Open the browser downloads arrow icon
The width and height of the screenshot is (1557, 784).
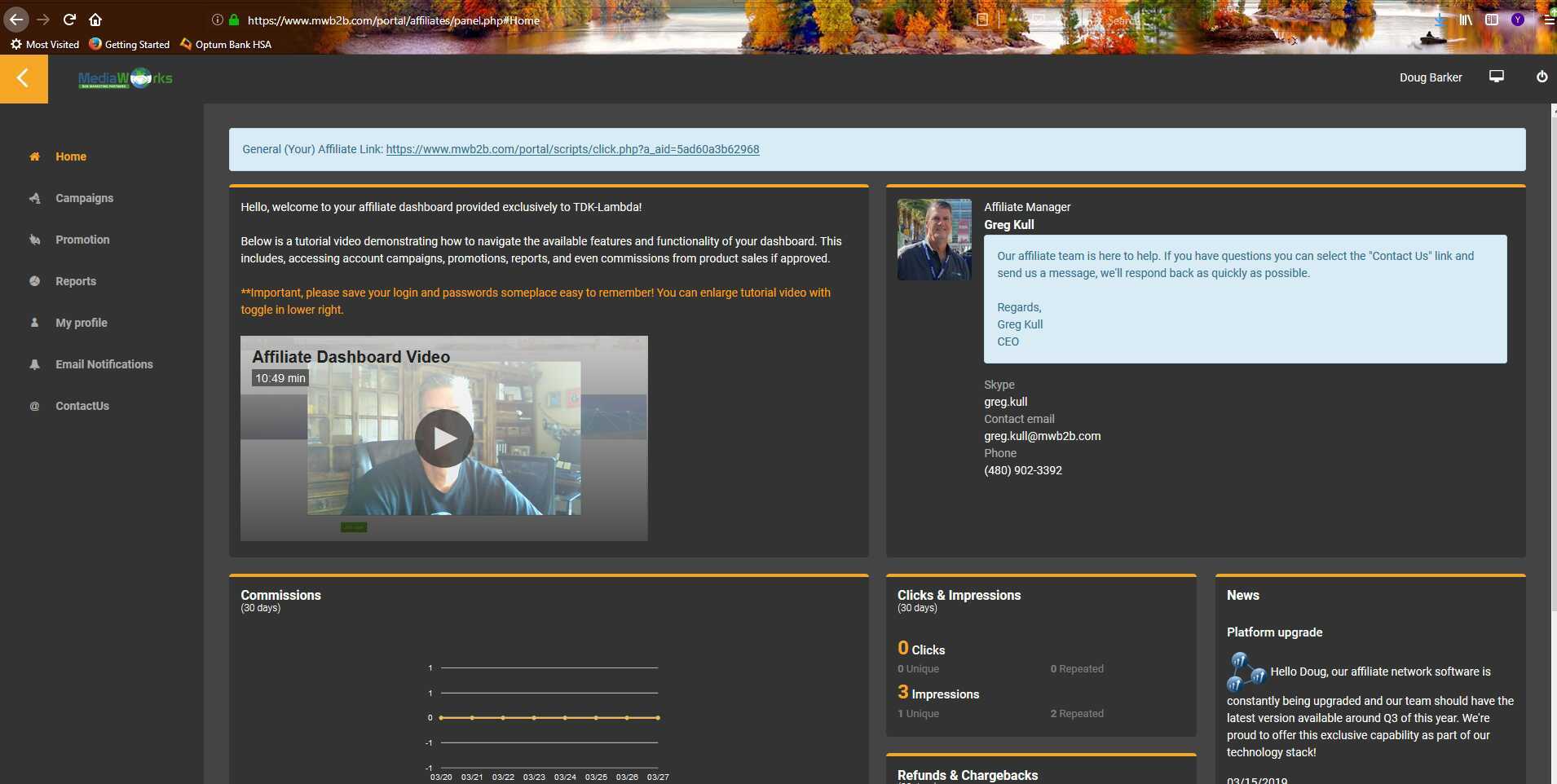[x=1440, y=20]
